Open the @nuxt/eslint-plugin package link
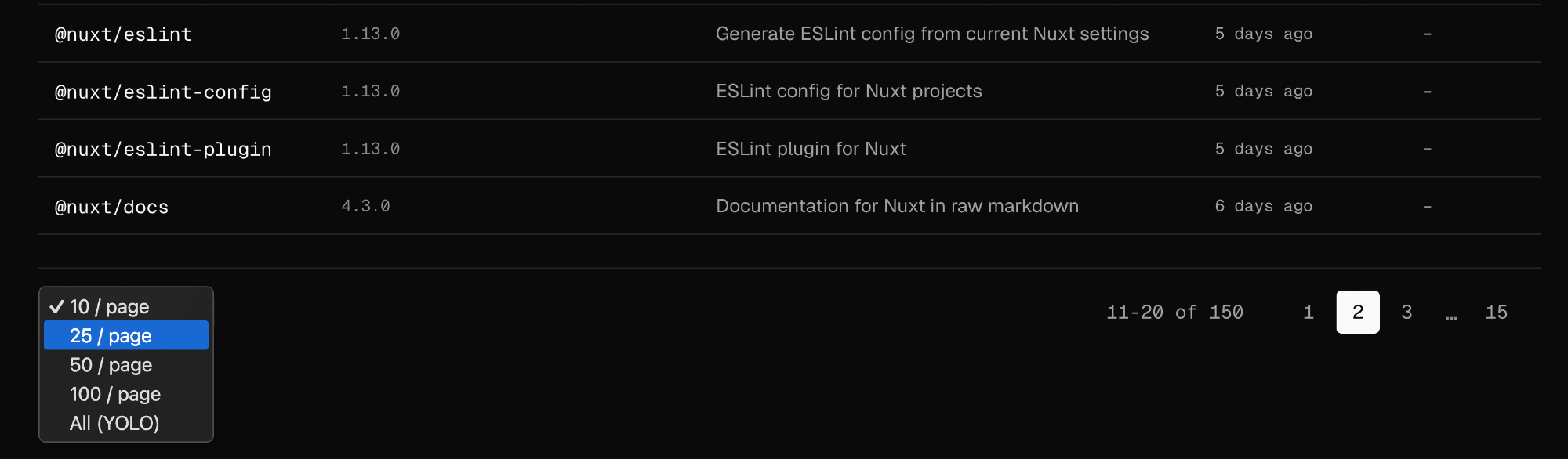1568x459 pixels. tap(163, 150)
